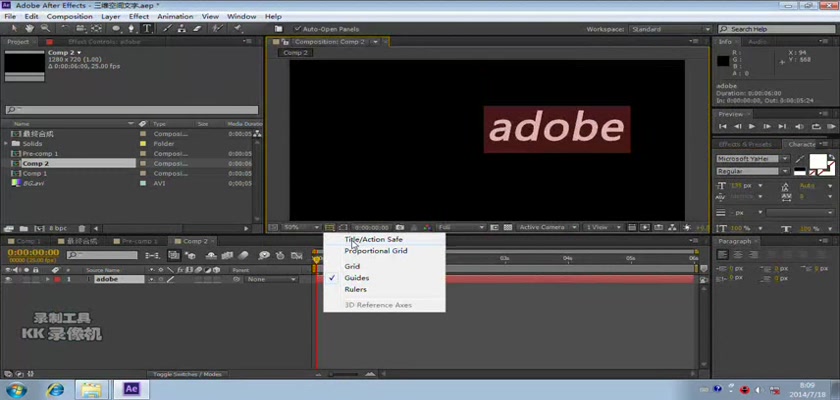Image resolution: width=840 pixels, height=400 pixels.
Task: Choose Proportional Grid from the popup menu
Action: tap(376, 251)
